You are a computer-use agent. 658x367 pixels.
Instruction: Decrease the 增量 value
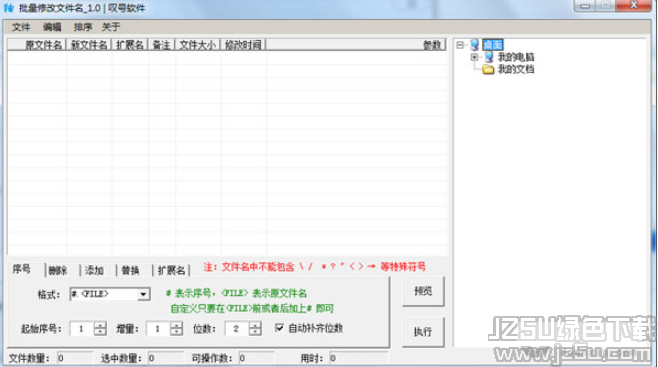coord(177,332)
